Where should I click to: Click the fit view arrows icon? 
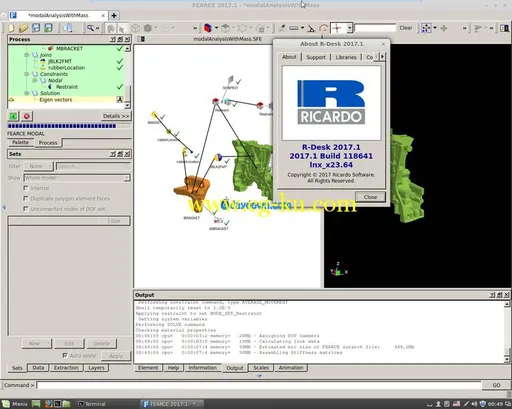click(x=426, y=28)
